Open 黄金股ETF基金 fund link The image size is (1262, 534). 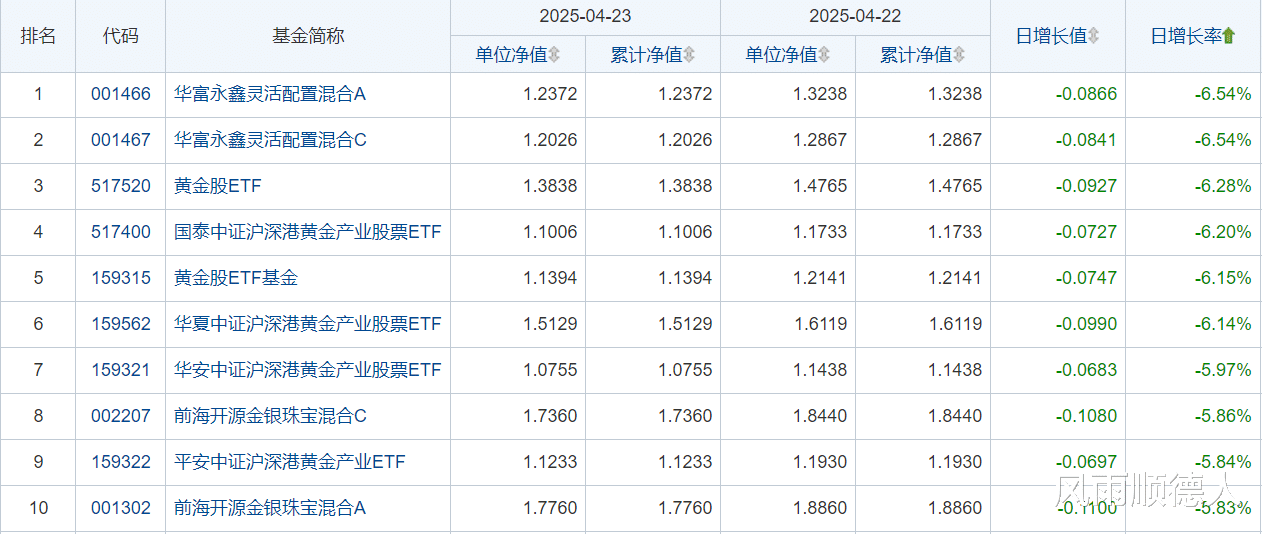click(x=236, y=278)
